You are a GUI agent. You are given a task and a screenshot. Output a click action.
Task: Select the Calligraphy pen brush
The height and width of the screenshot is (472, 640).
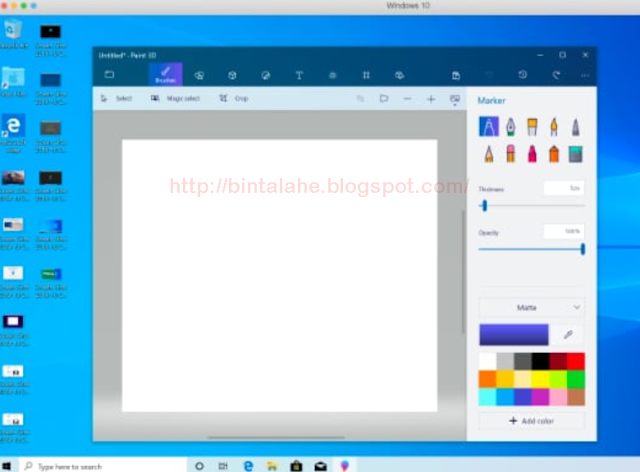coord(511,127)
